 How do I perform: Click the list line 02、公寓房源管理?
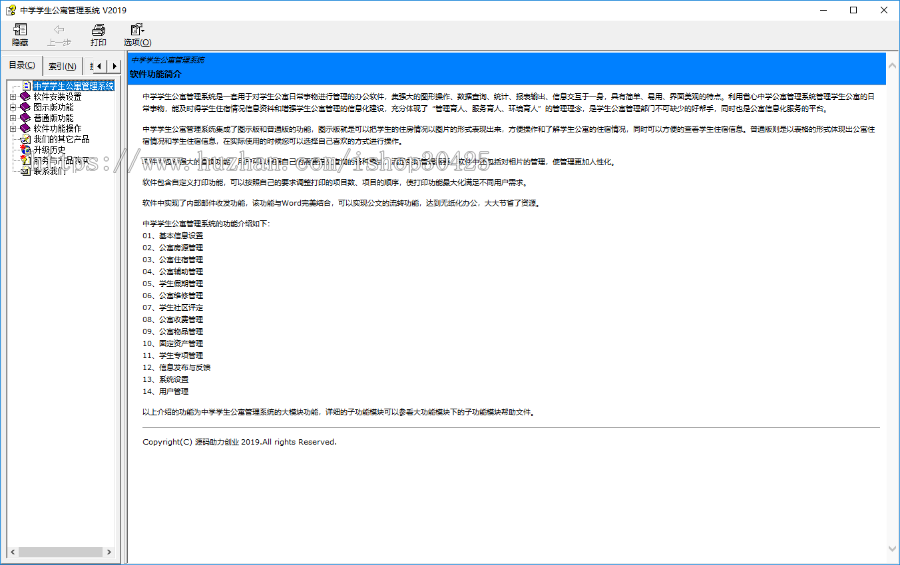pyautogui.click(x=173, y=247)
